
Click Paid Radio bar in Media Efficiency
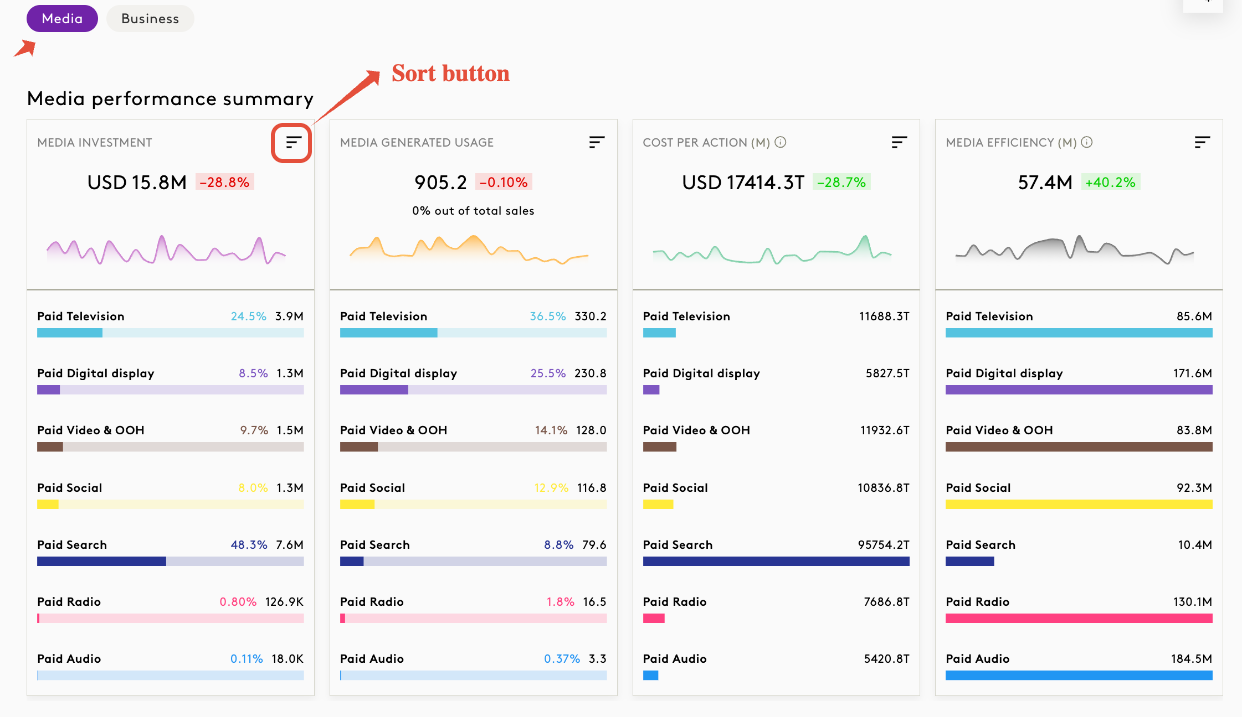1079,619
